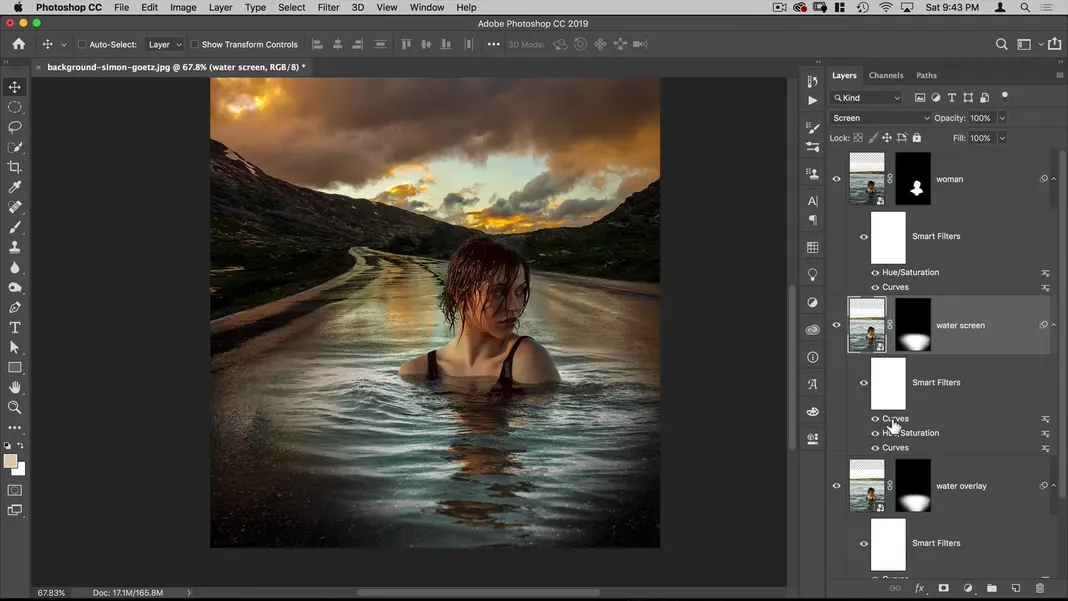
Task: Delete the selected layer with trash
Action: coord(1039,587)
